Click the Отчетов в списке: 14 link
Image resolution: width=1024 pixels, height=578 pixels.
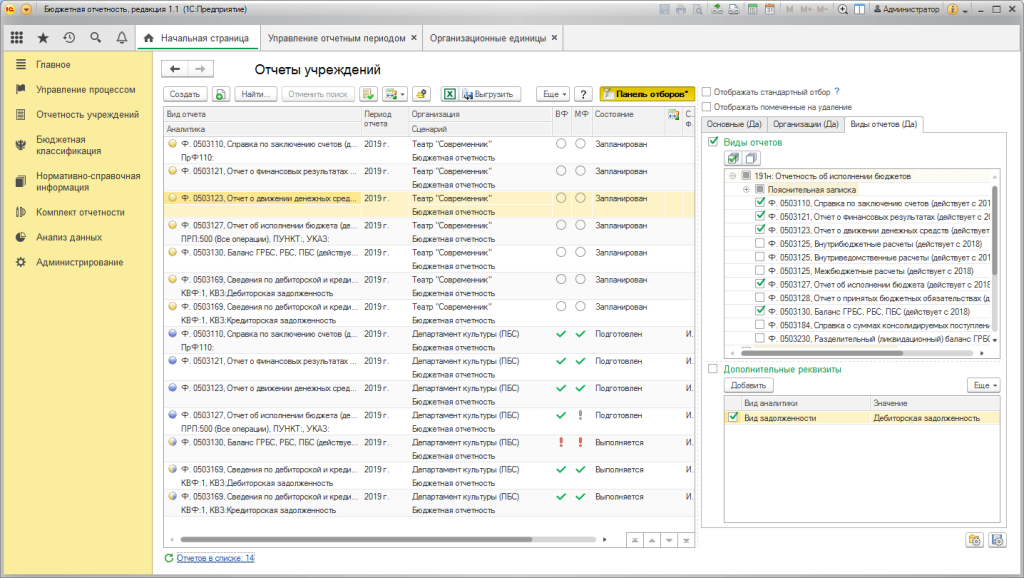215,558
